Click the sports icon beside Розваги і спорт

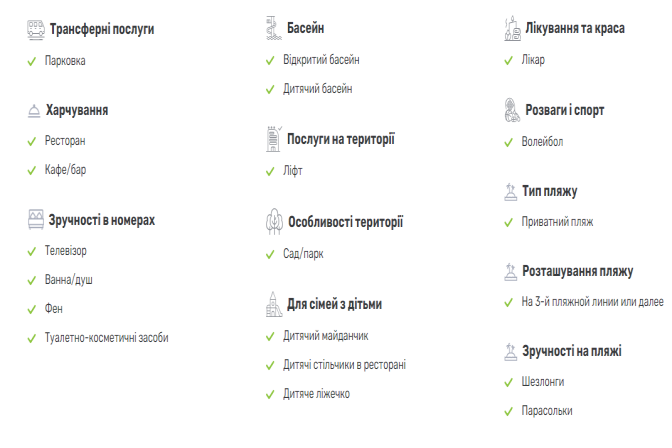pyautogui.click(x=512, y=110)
